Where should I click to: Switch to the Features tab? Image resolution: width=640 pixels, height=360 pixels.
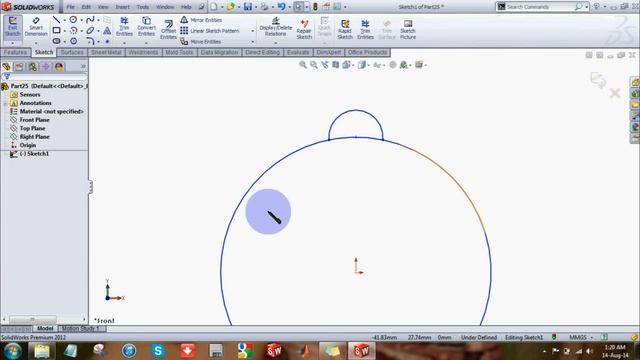pos(16,52)
